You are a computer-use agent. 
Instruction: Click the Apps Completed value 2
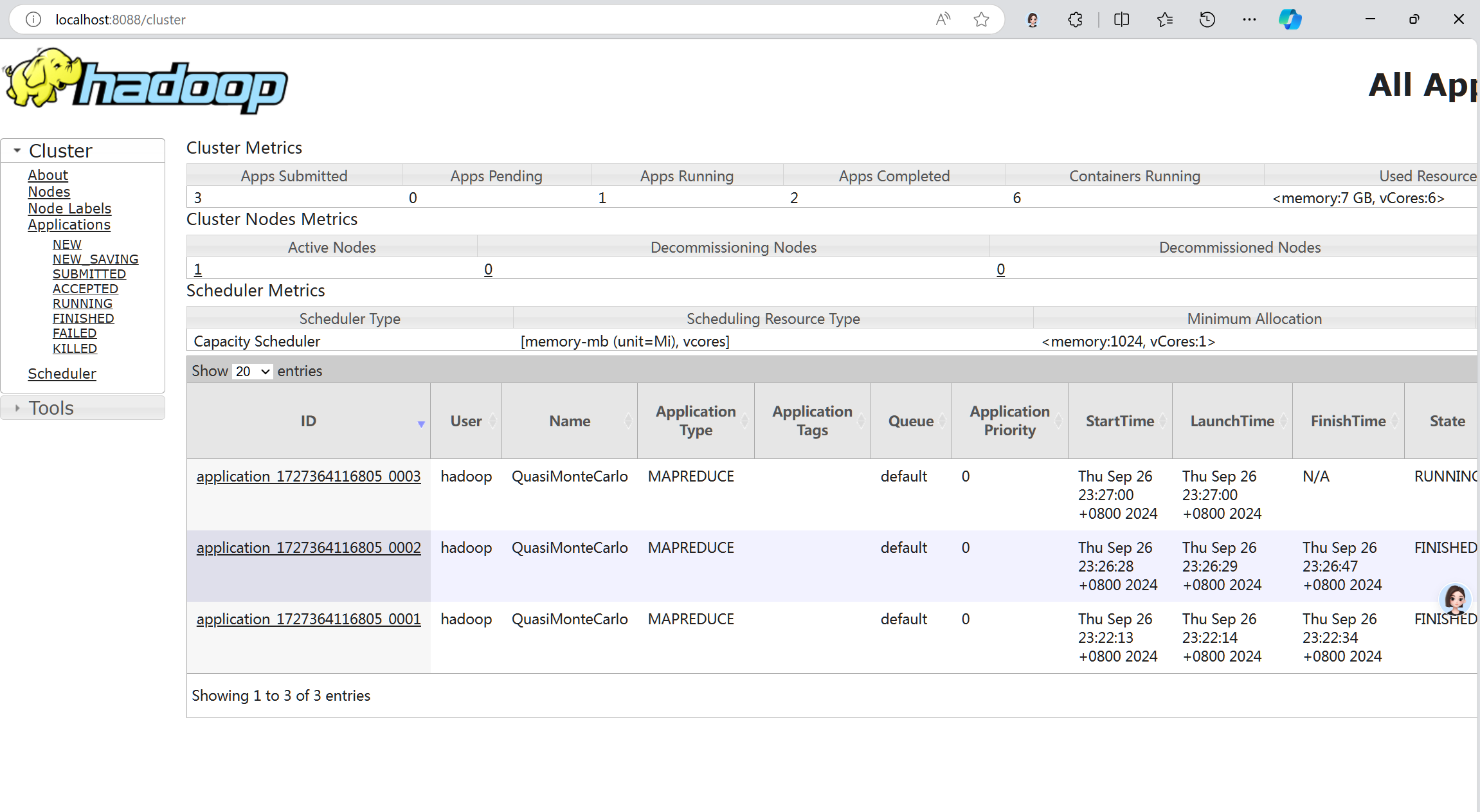pyautogui.click(x=795, y=198)
